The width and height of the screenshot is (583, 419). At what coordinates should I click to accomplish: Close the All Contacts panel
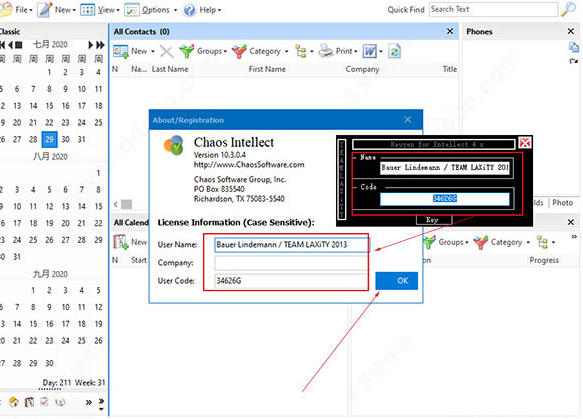(x=450, y=32)
